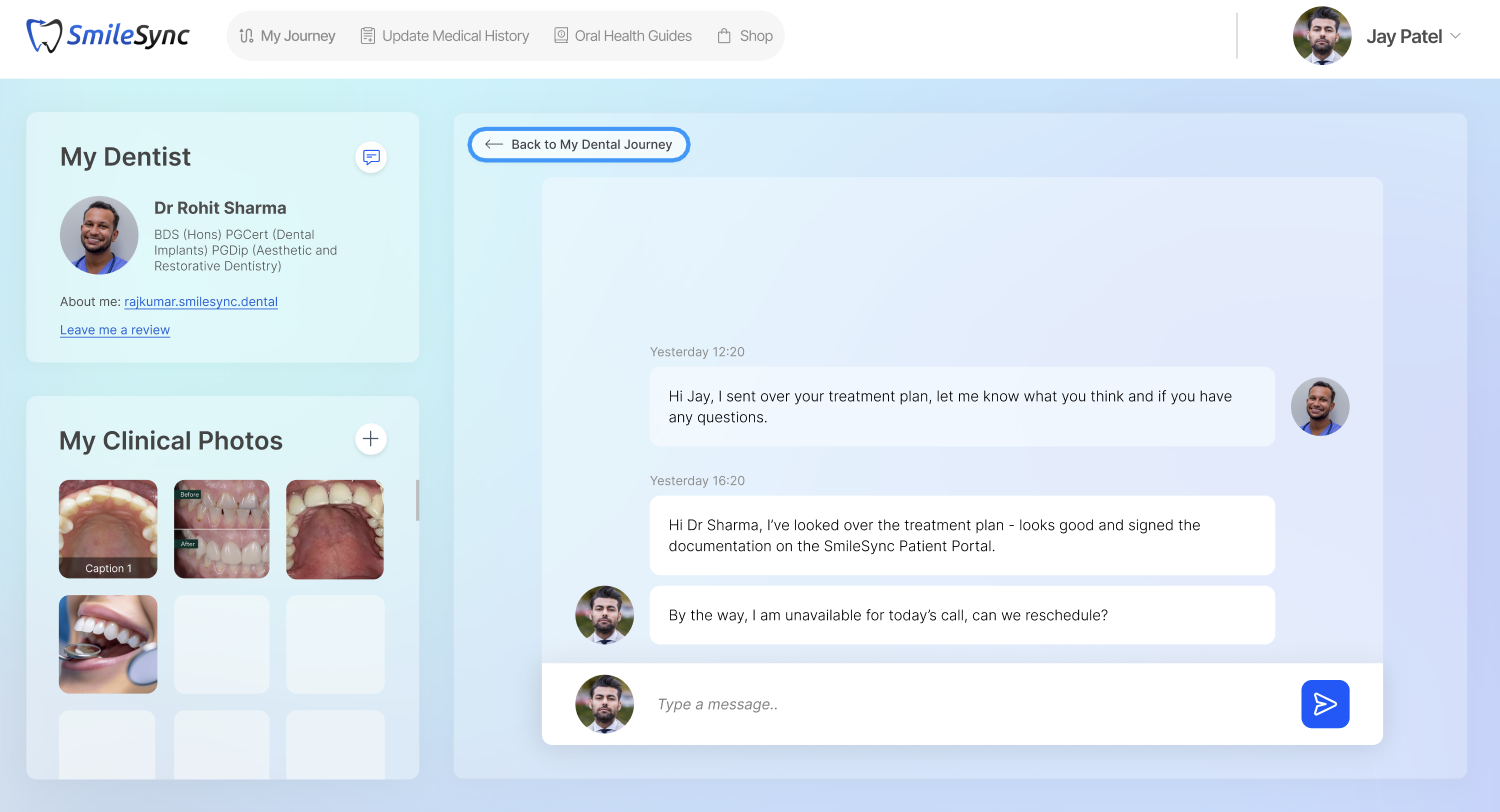Open the My Journey tab
1500x812 pixels.
coord(288,36)
